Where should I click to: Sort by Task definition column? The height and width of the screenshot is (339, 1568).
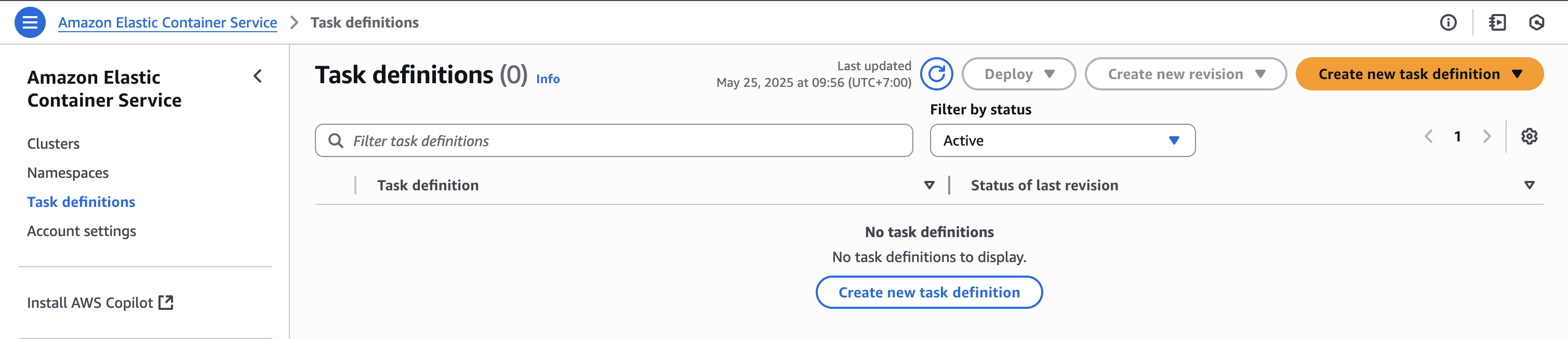pyautogui.click(x=929, y=185)
